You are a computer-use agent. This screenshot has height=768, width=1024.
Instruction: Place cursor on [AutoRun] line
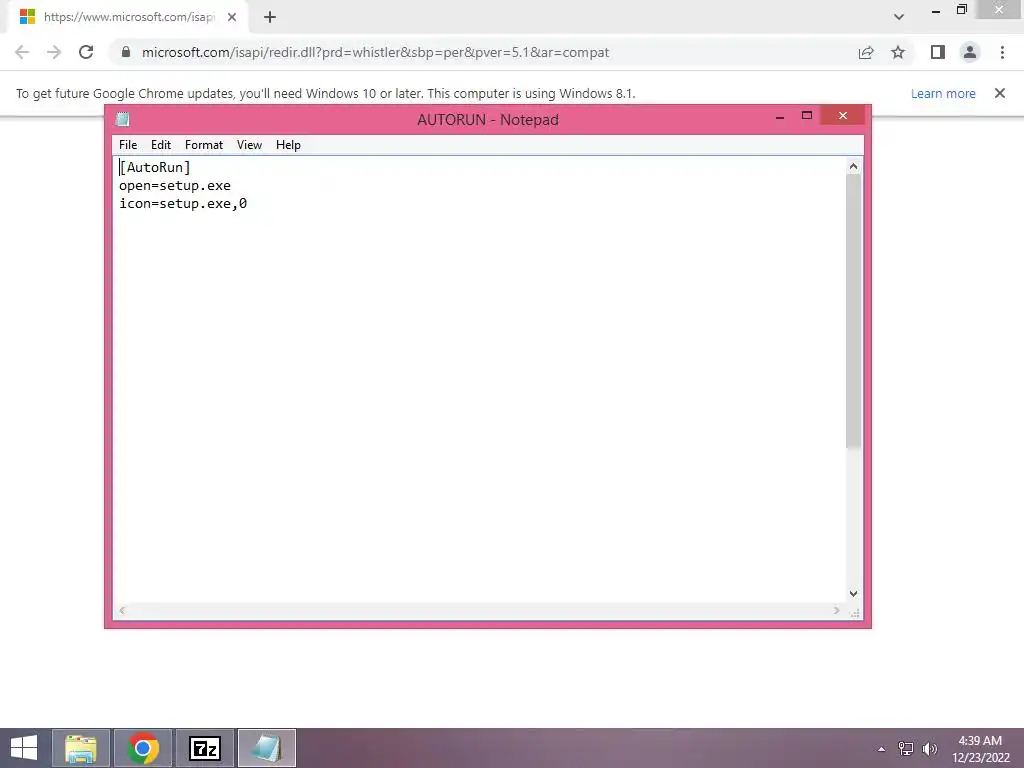[155, 168]
